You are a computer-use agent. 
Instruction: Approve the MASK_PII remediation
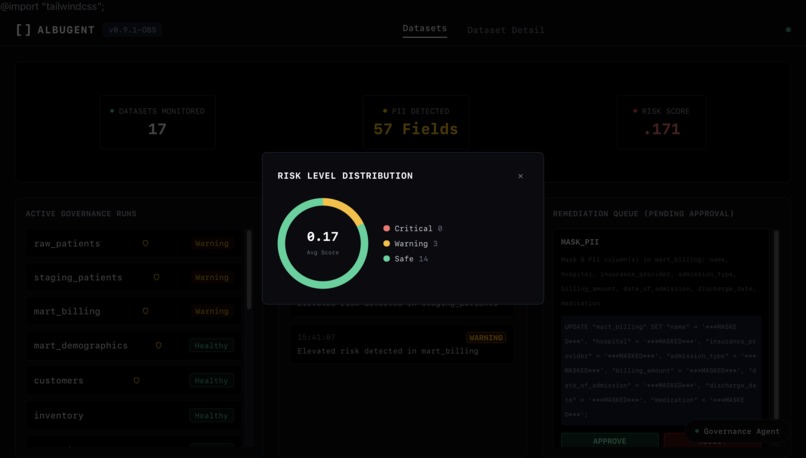point(610,441)
